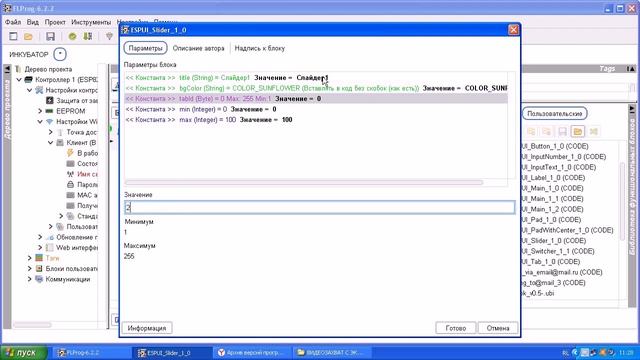Click the Отмена button
This screenshot has width=640, height=360.
click(498, 328)
